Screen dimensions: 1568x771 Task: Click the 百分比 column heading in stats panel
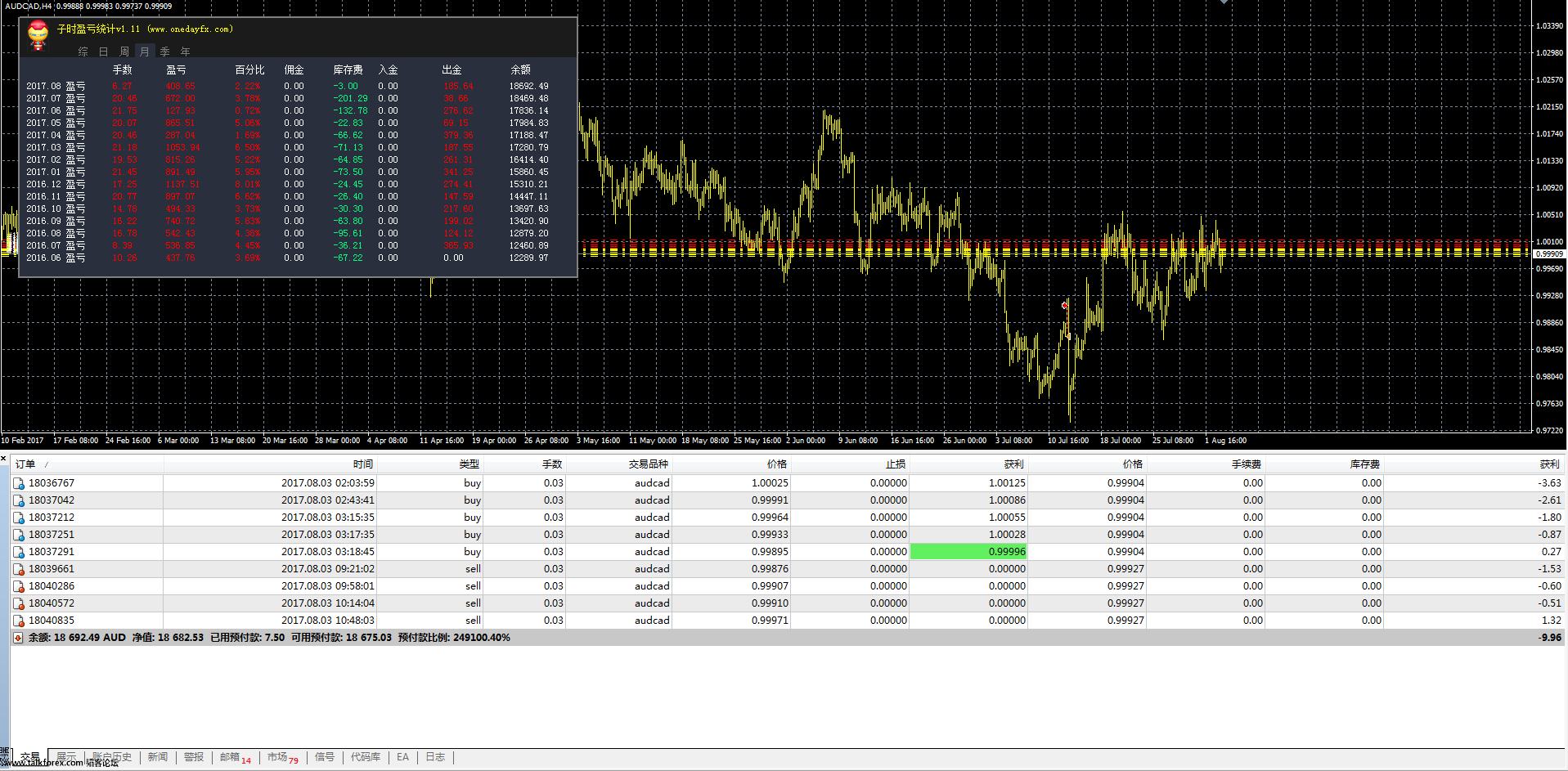click(249, 70)
